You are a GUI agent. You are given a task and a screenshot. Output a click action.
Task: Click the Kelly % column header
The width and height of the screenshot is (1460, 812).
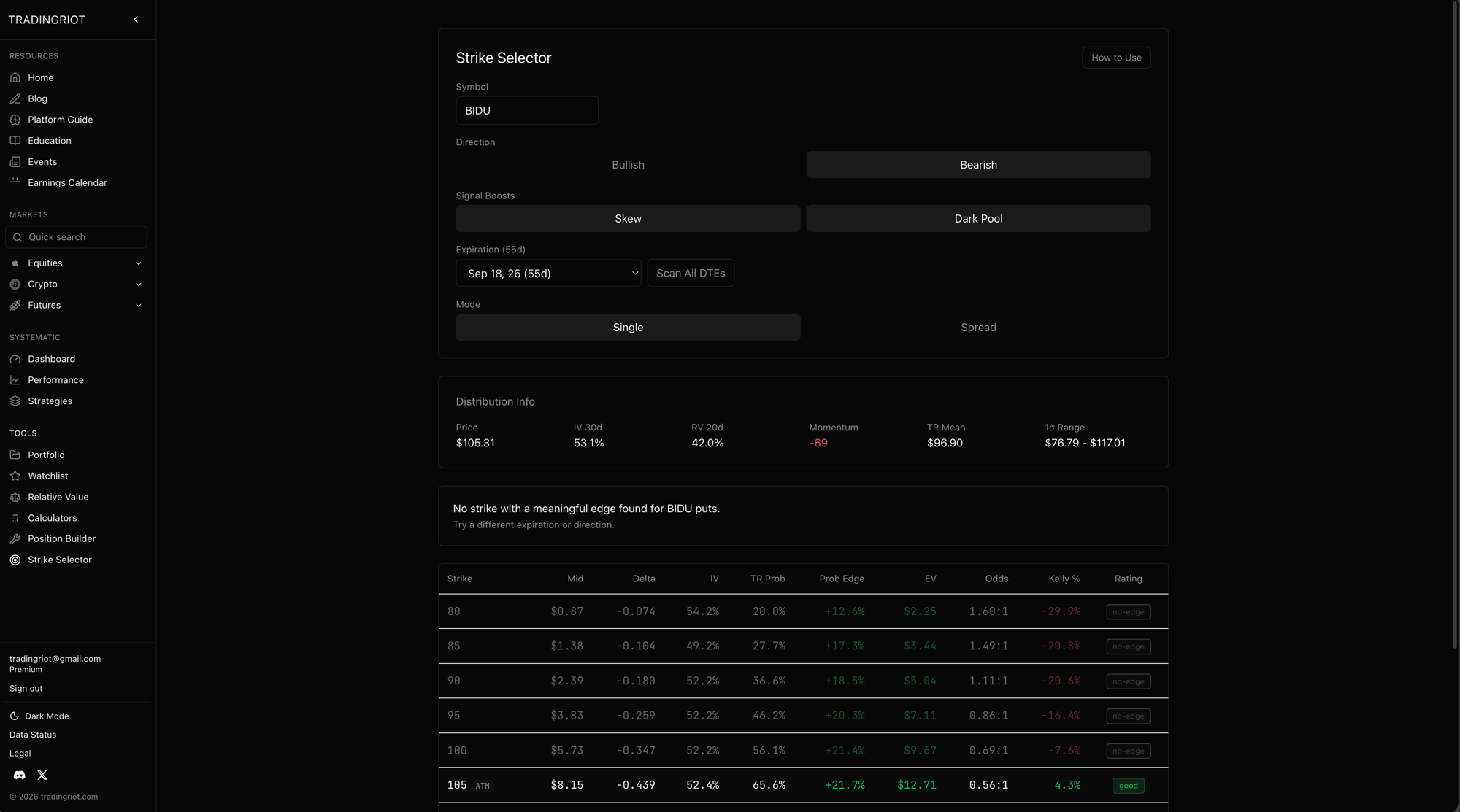[x=1064, y=579]
